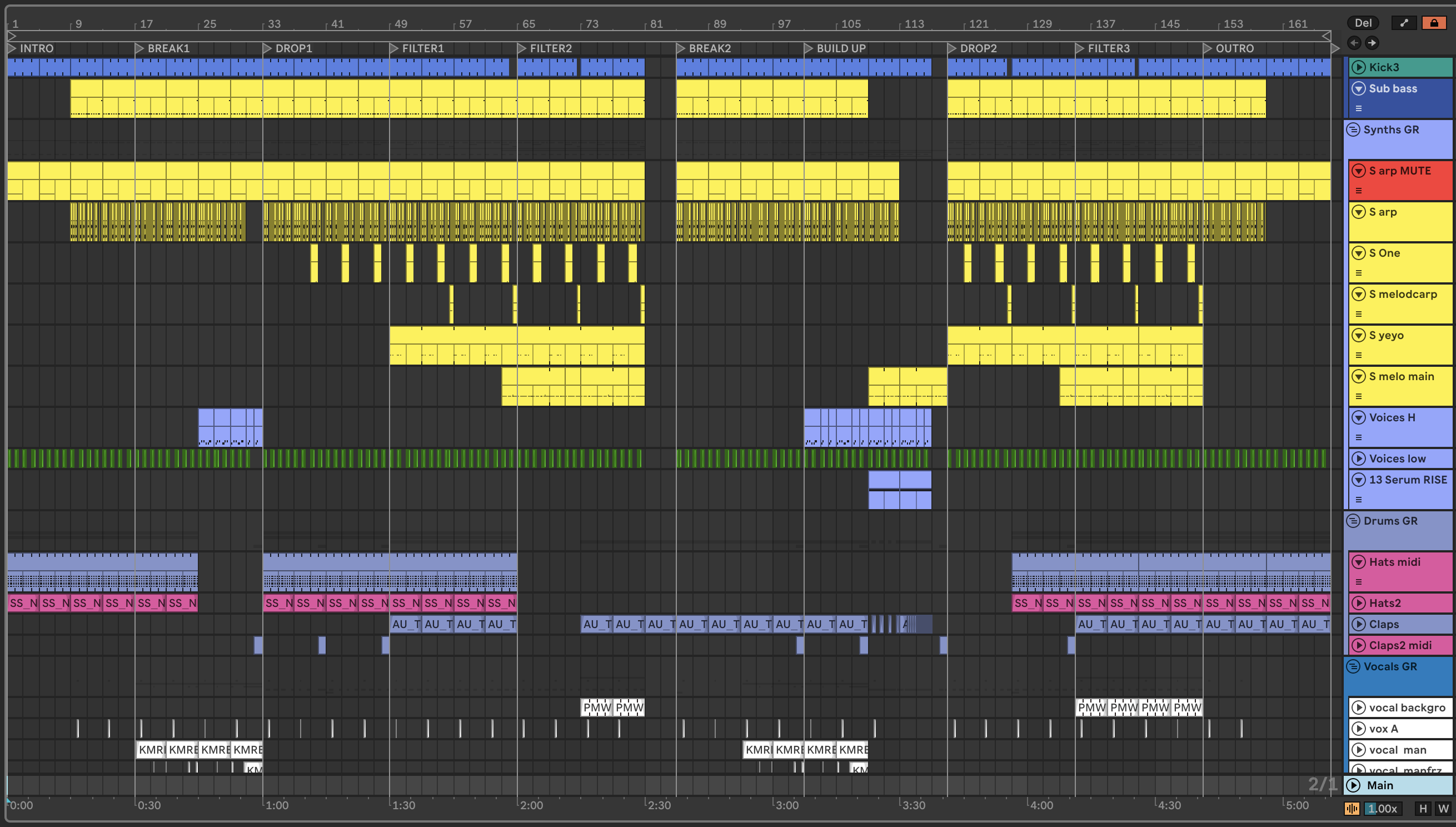Click the Claps track play icon
The height and width of the screenshot is (827, 1456).
click(1359, 624)
